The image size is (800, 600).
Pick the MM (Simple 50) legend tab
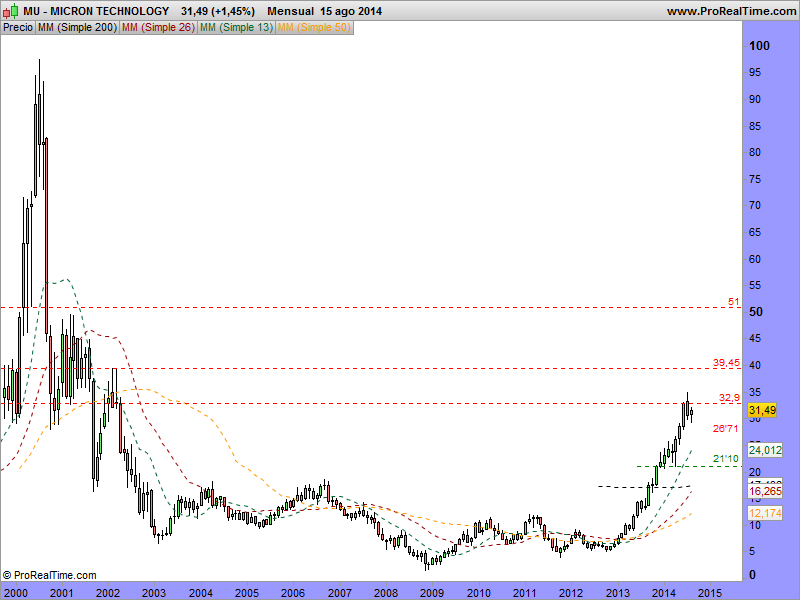314,28
